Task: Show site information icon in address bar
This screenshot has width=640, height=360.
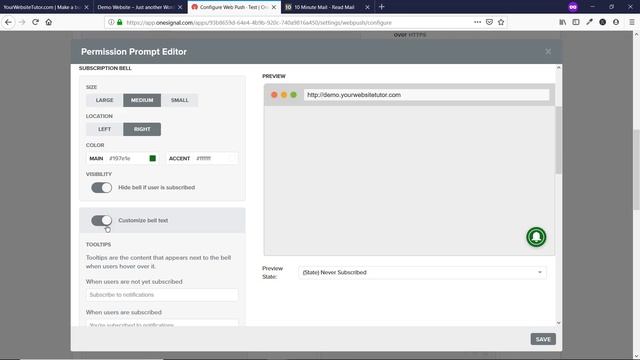Action: (111, 22)
